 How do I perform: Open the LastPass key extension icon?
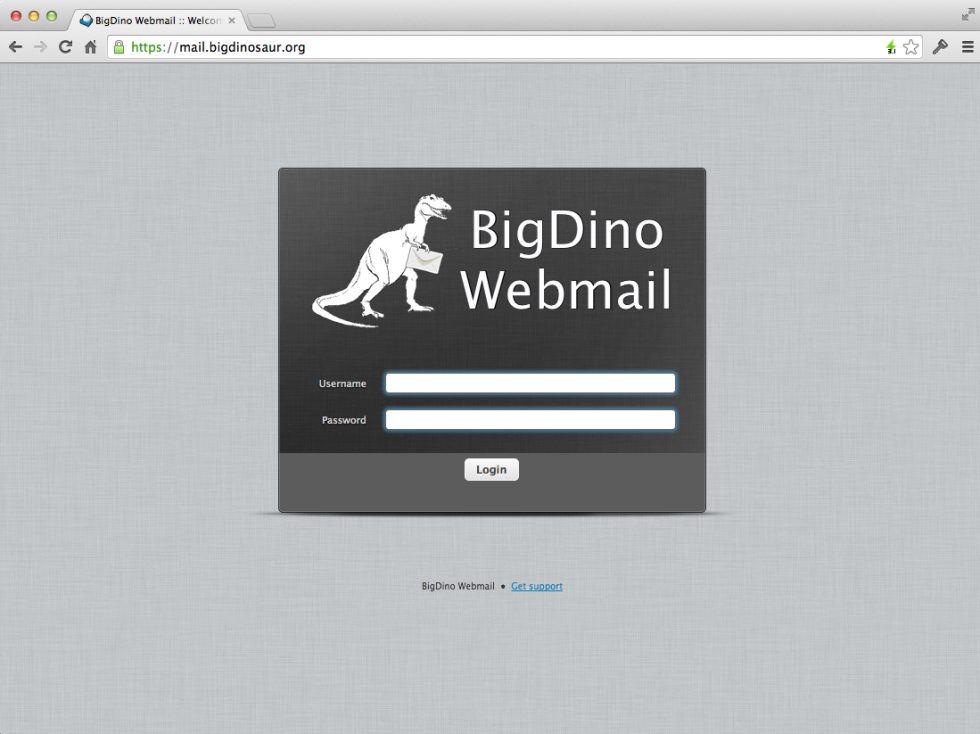[x=940, y=46]
